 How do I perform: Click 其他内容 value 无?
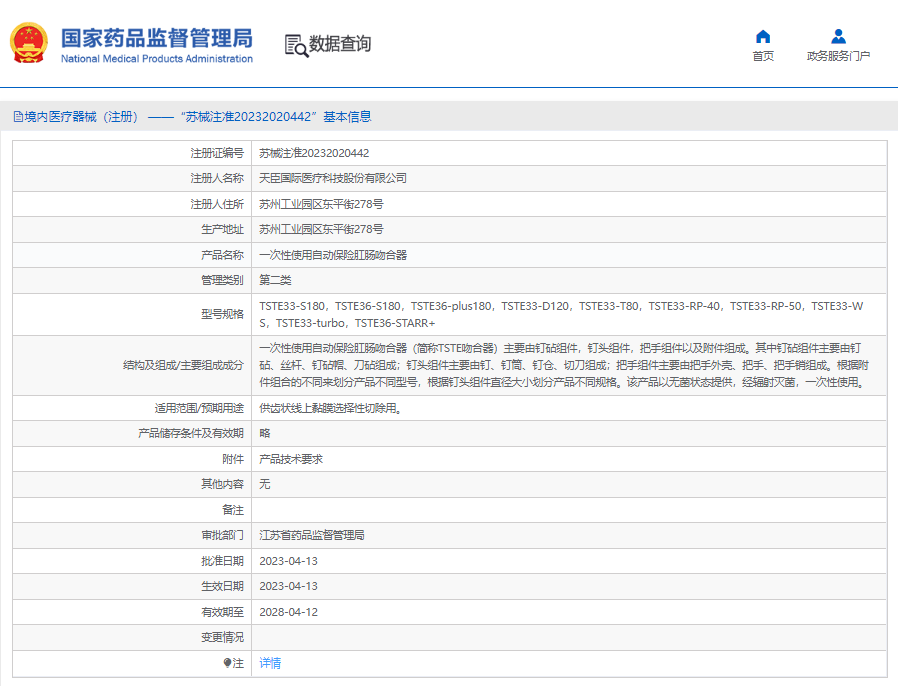[265, 484]
